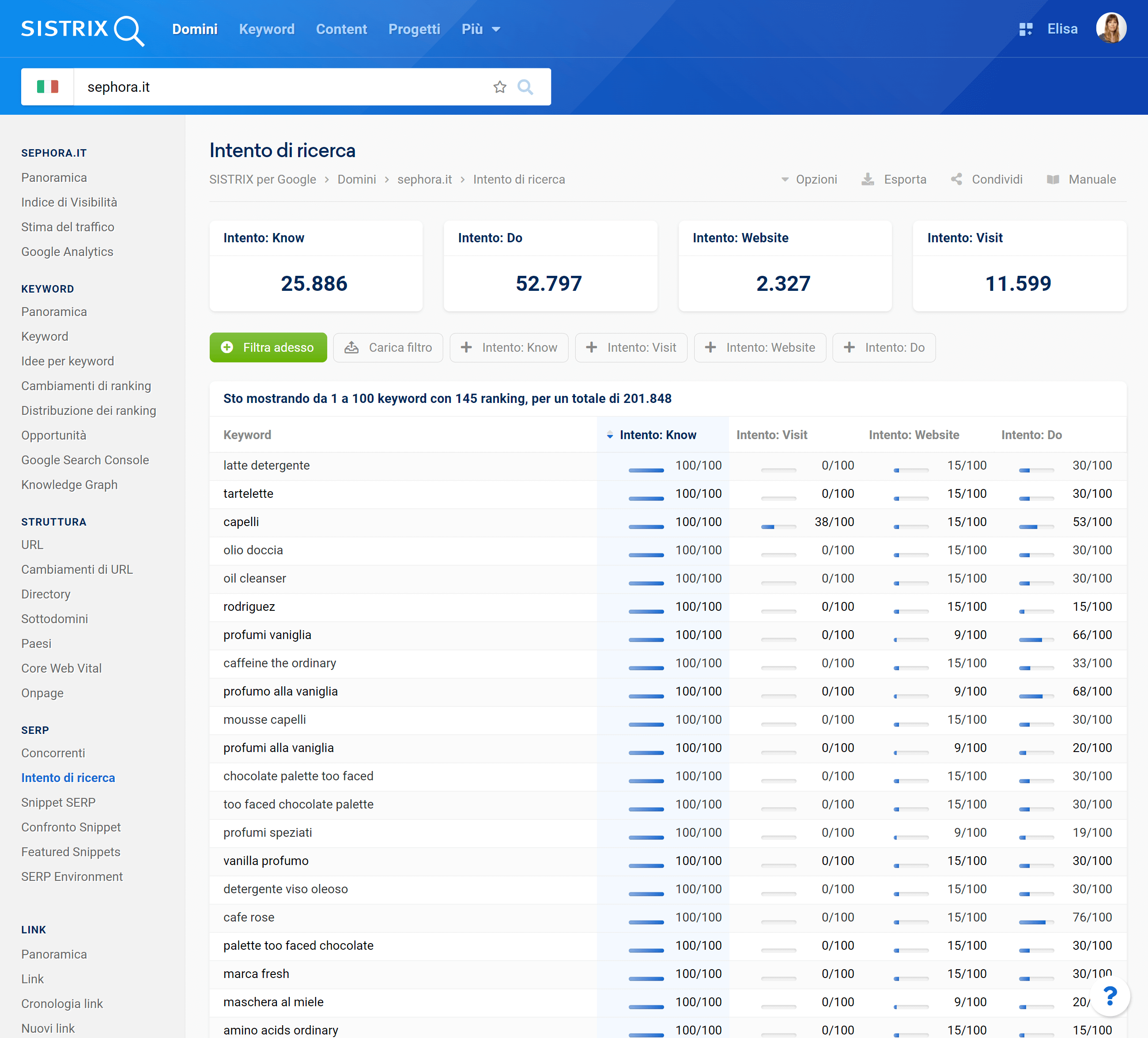Image resolution: width=1148 pixels, height=1038 pixels.
Task: Open Elisa's profile avatar
Action: (1111, 28)
